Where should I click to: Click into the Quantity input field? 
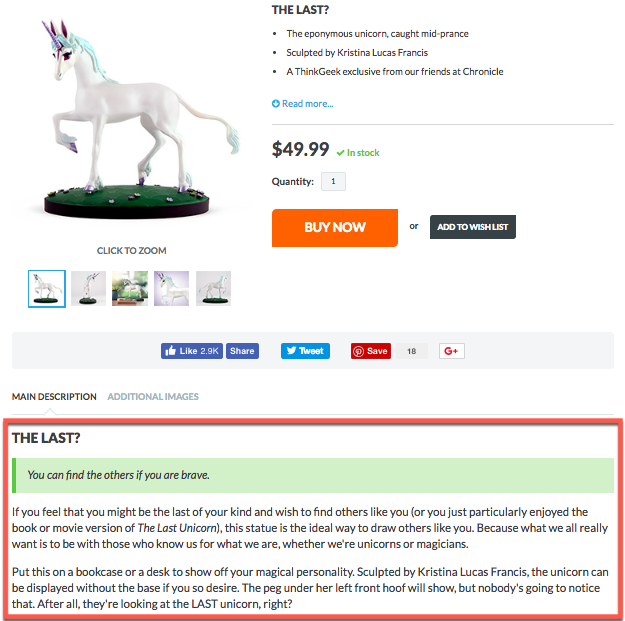[x=333, y=181]
